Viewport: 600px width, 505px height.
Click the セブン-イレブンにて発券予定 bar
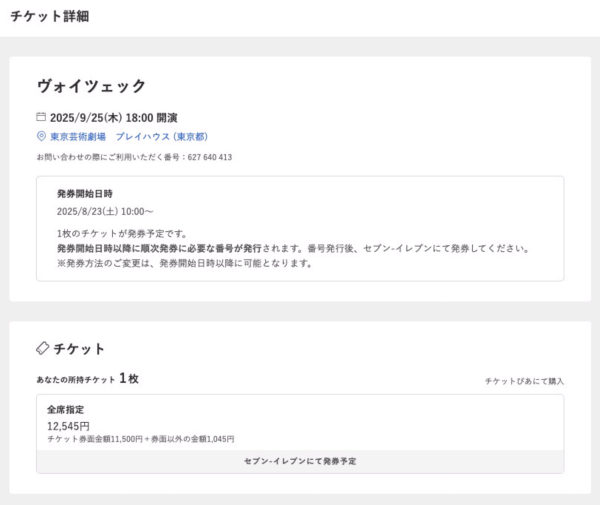click(x=300, y=461)
